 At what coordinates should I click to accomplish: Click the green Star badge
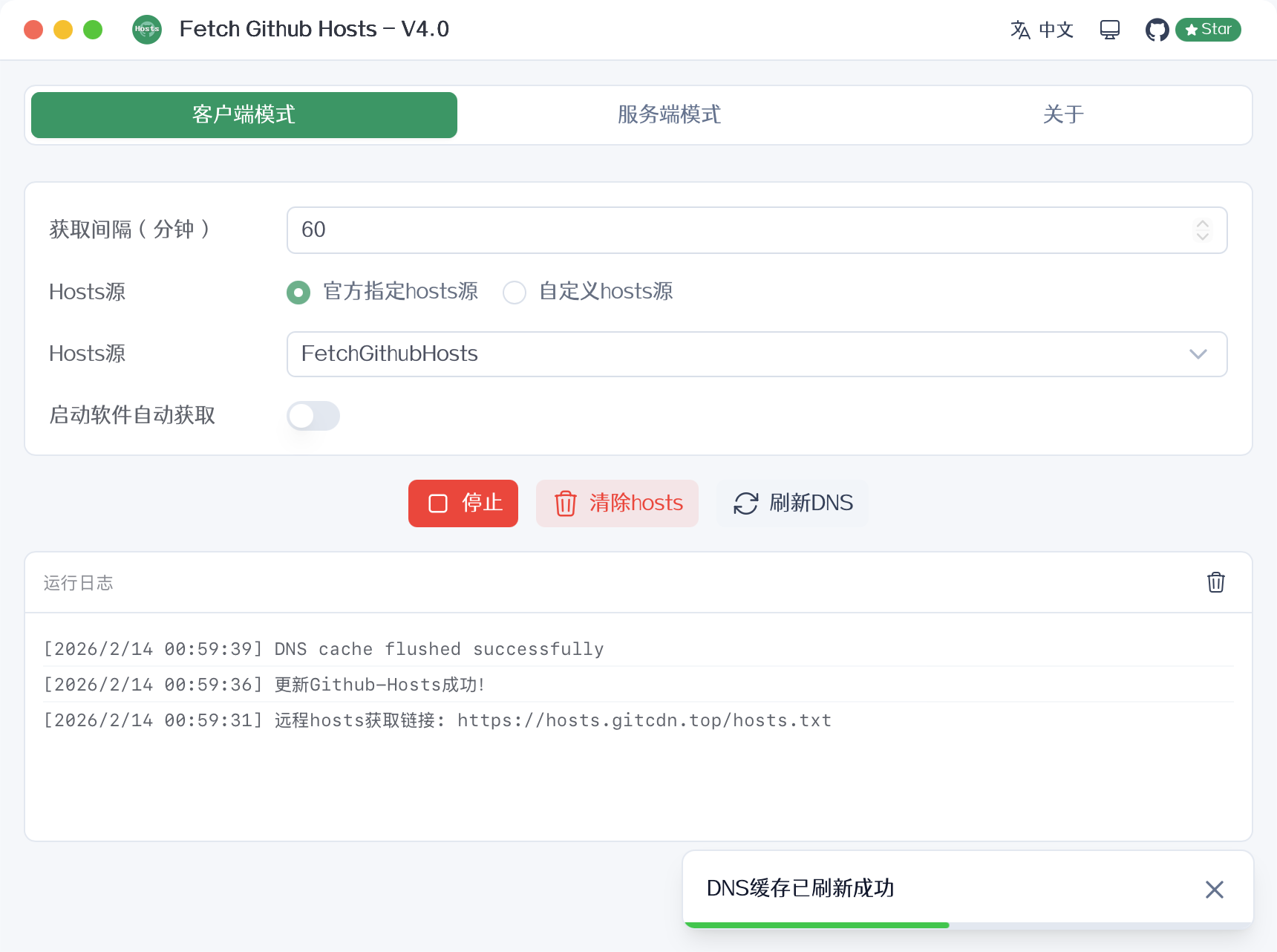point(1208,30)
